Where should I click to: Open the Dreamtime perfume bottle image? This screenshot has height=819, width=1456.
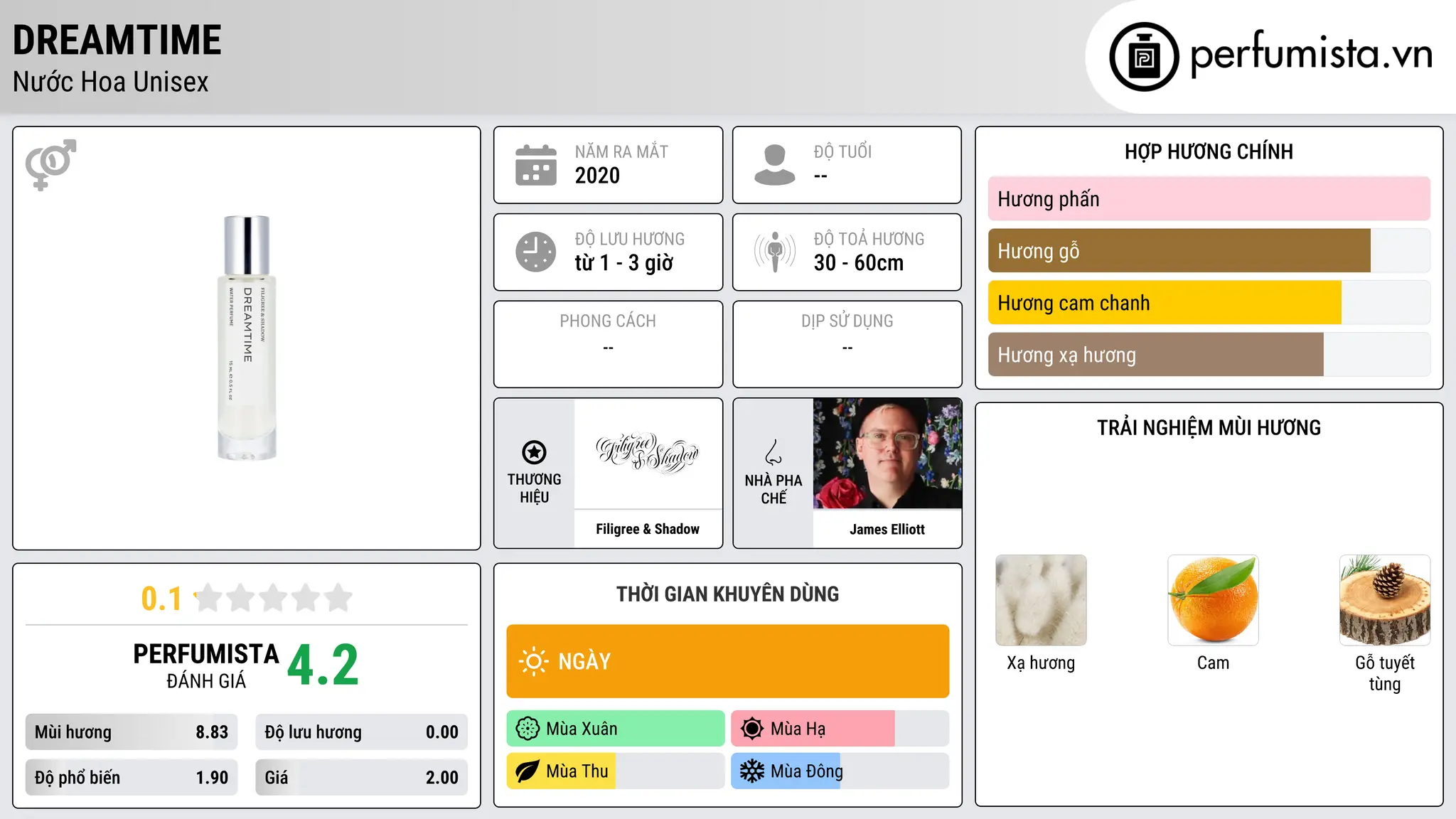[x=247, y=338]
